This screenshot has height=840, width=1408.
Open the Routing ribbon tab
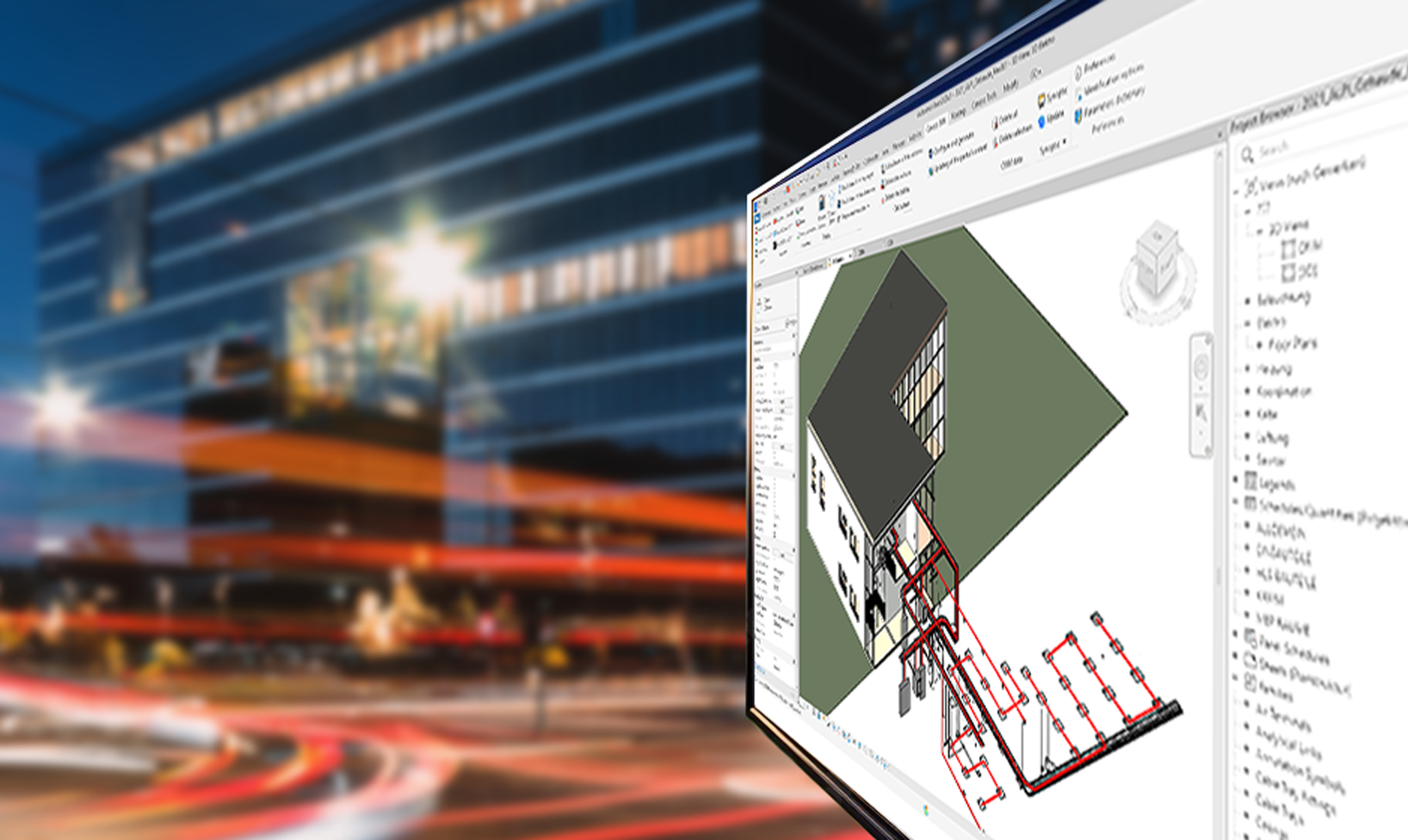pyautogui.click(x=958, y=111)
